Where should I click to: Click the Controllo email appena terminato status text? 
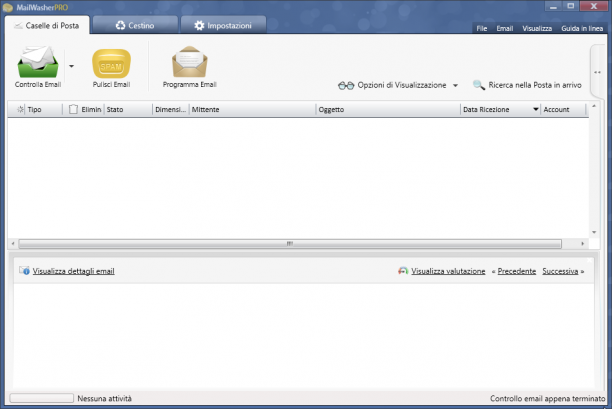click(548, 398)
